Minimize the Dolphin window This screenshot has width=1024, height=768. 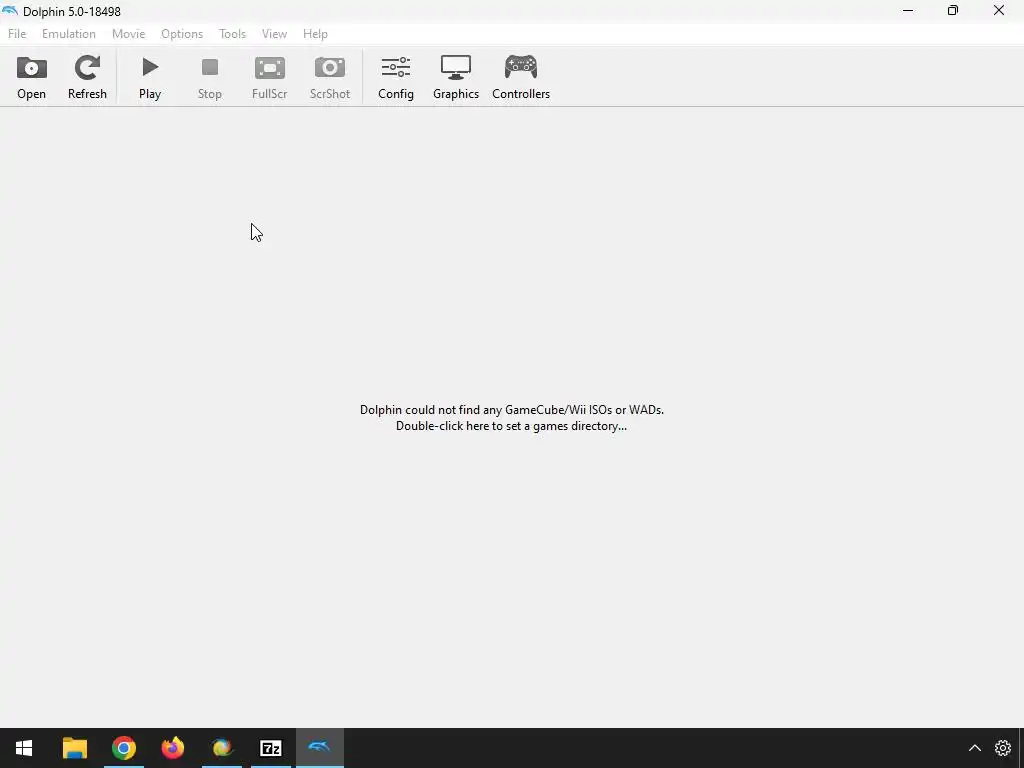click(x=908, y=10)
